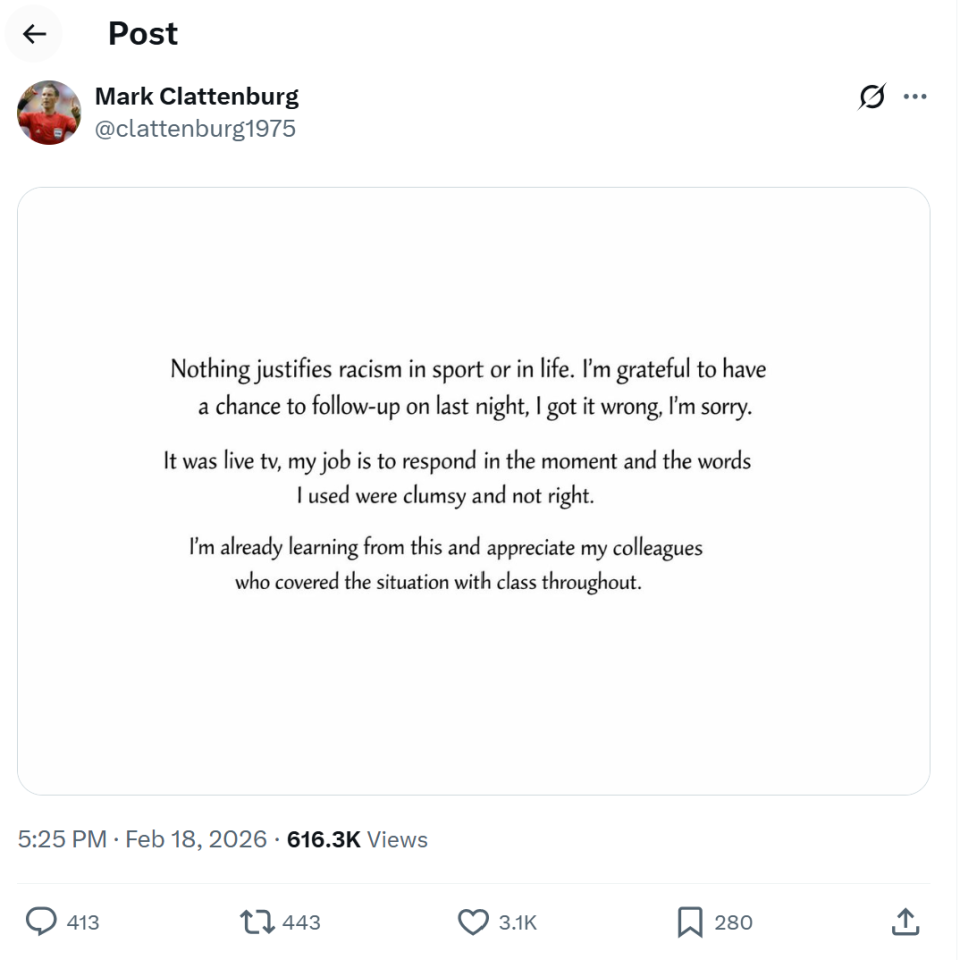The height and width of the screenshot is (960, 960).
Task: Click the reply speech bubble icon
Action: click(41, 921)
